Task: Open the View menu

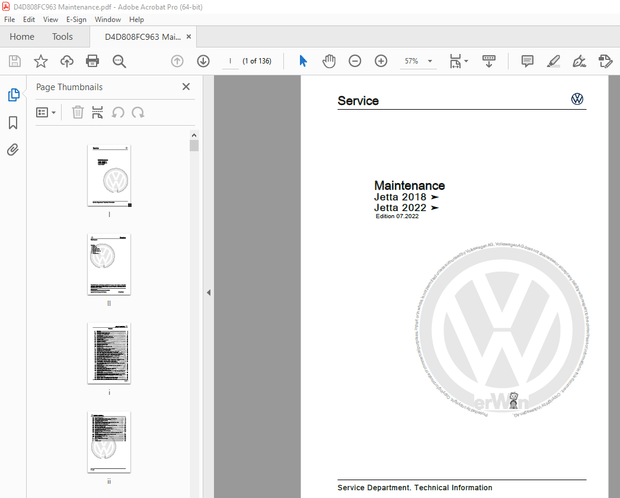Action: pos(50,19)
